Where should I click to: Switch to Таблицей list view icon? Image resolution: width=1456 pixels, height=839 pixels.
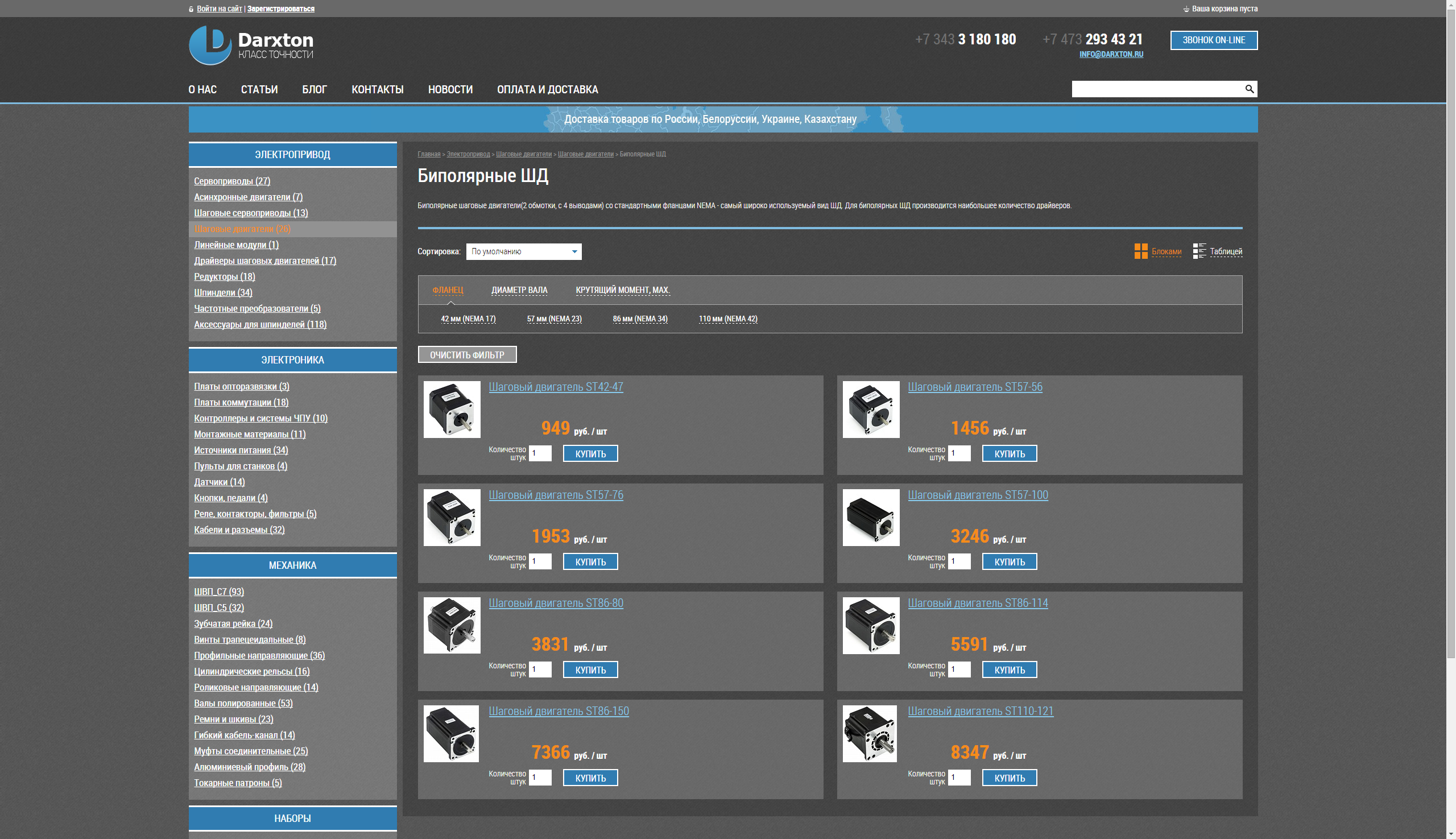point(1199,251)
